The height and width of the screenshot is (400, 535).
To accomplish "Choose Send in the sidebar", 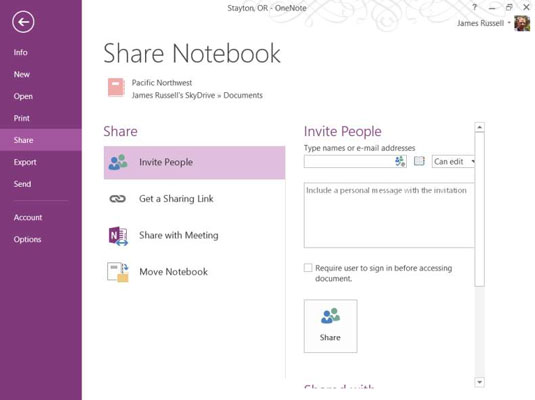I will pos(22,184).
